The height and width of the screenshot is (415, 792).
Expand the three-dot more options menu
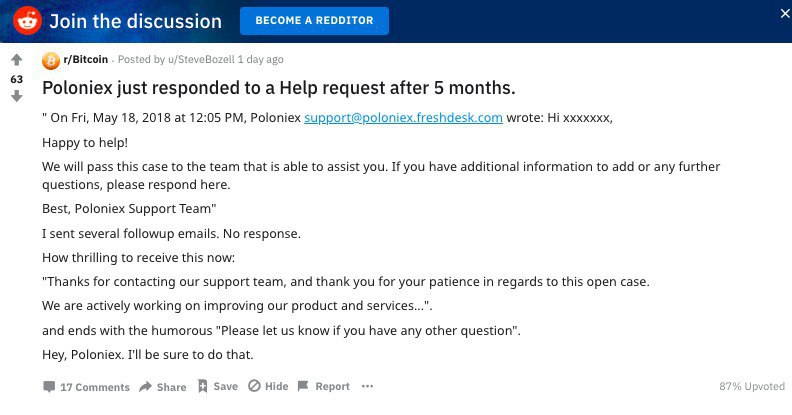click(x=367, y=386)
